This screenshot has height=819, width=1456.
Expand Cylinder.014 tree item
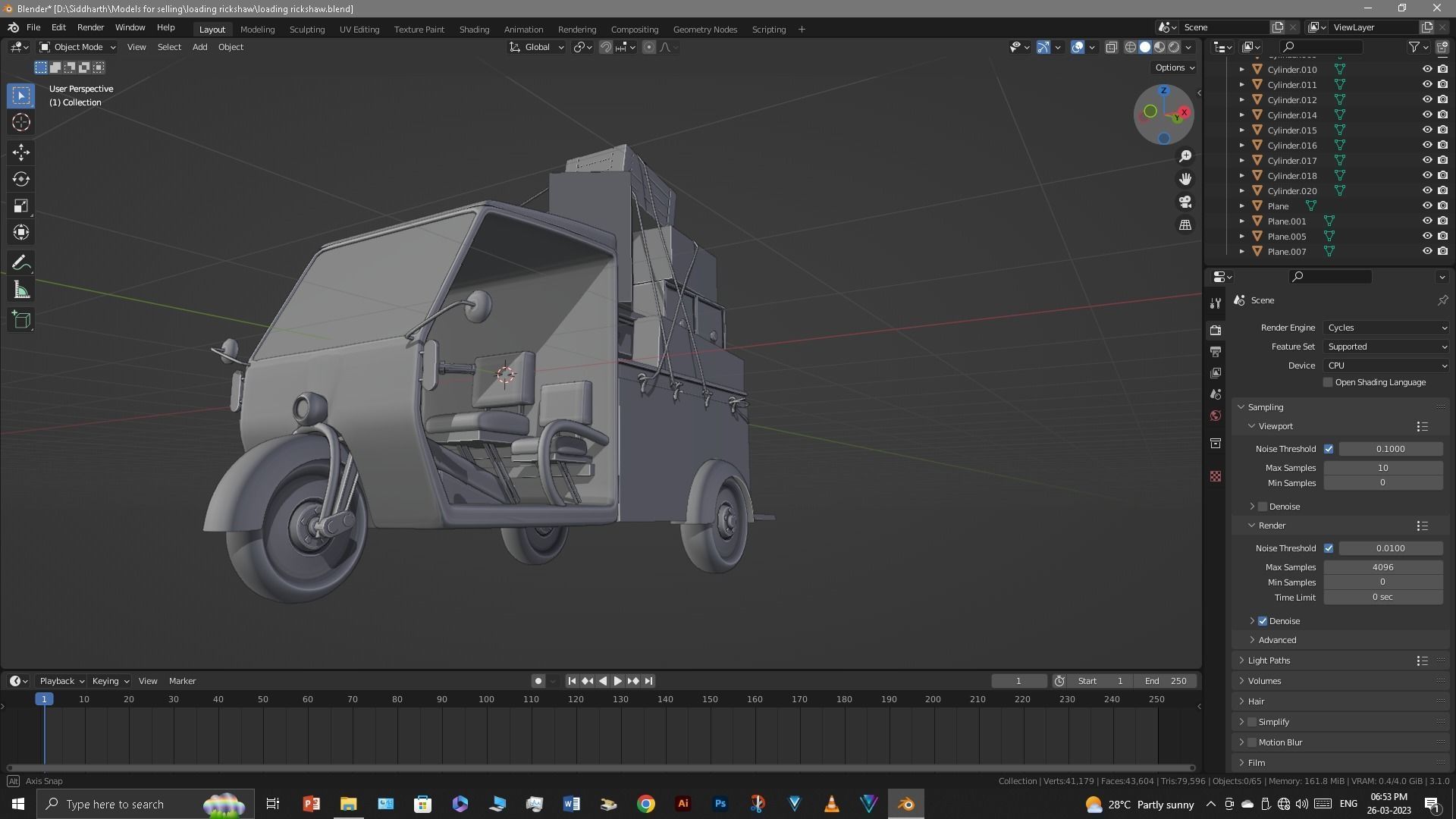(x=1242, y=115)
